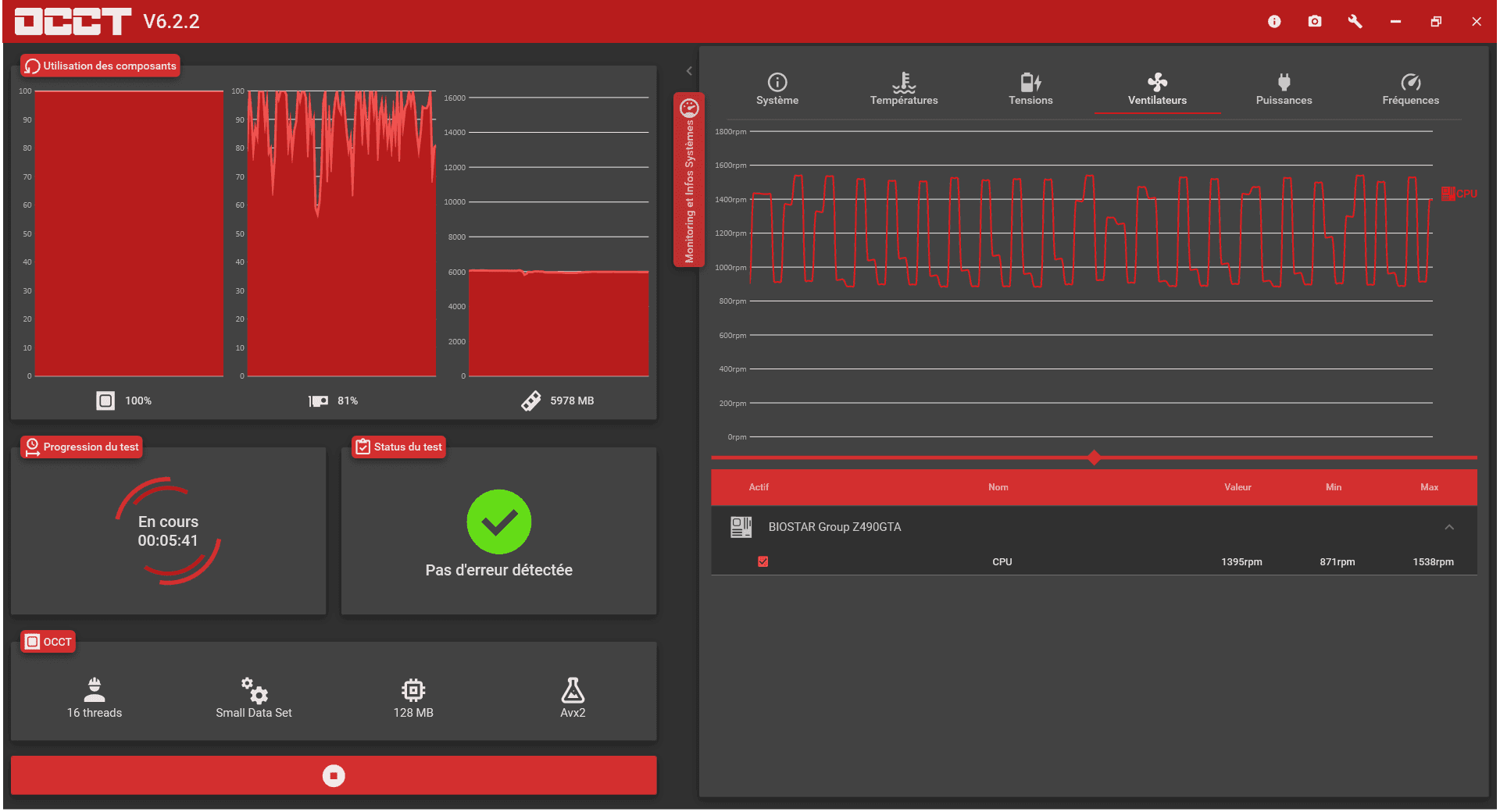1500x812 pixels.
Task: Click the BIOSTAR motherboard icon
Action: click(x=741, y=527)
